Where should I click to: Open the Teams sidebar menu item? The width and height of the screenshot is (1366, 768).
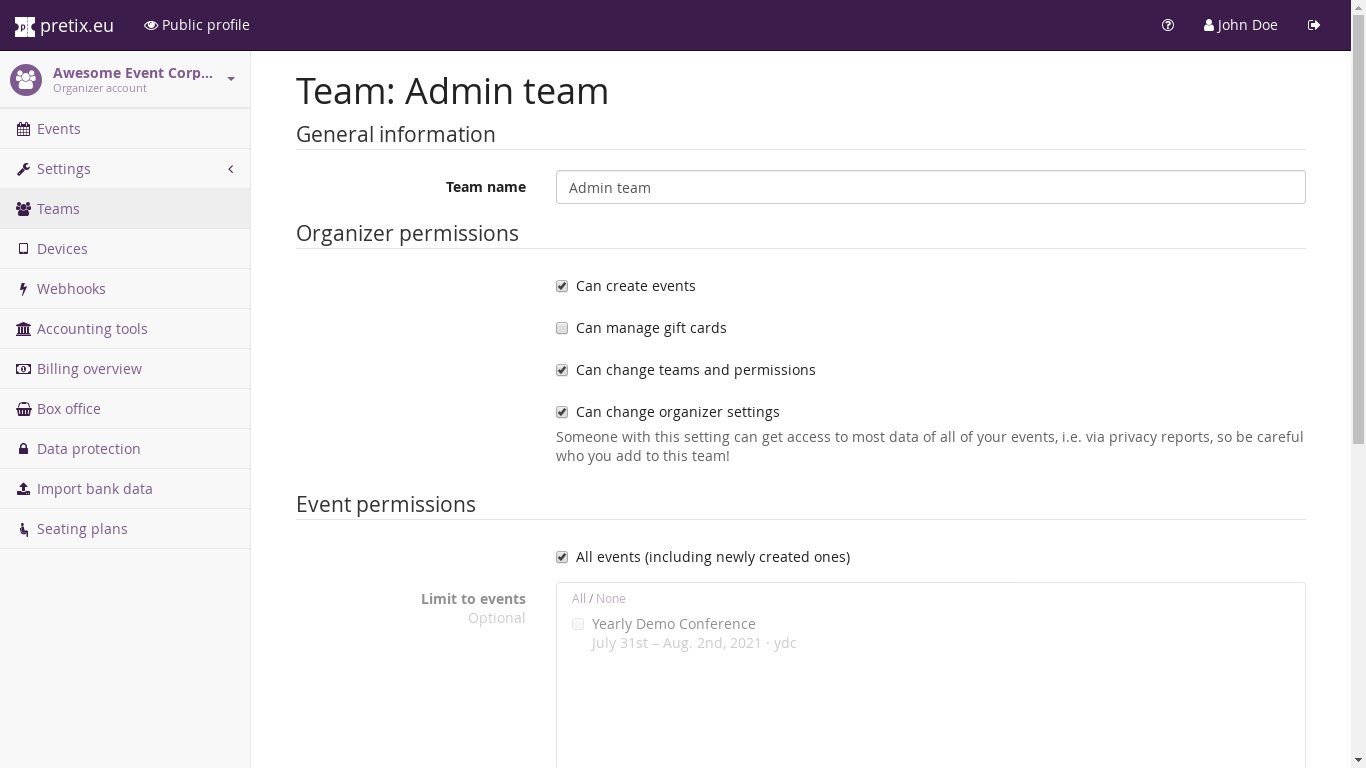tap(58, 209)
